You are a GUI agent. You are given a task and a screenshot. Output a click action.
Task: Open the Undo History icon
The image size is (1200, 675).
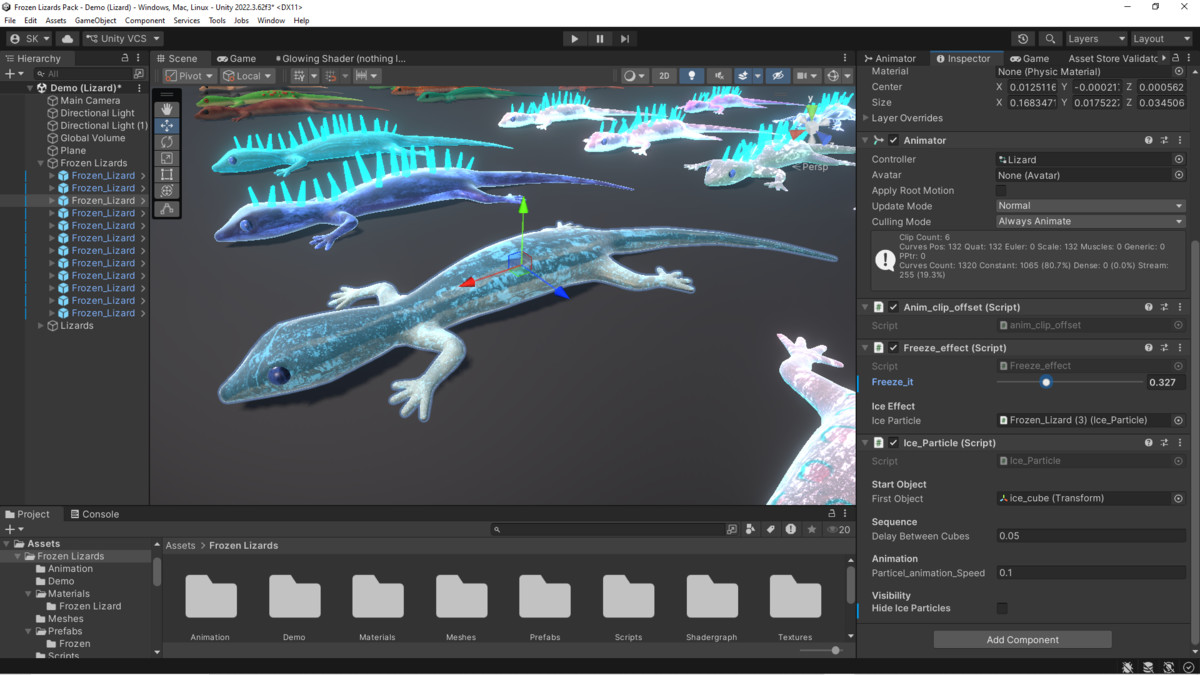point(1023,39)
